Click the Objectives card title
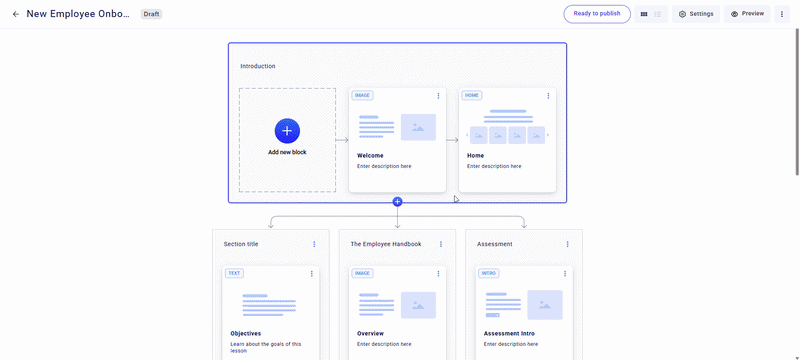Viewport: 800px width, 360px height. (x=245, y=333)
